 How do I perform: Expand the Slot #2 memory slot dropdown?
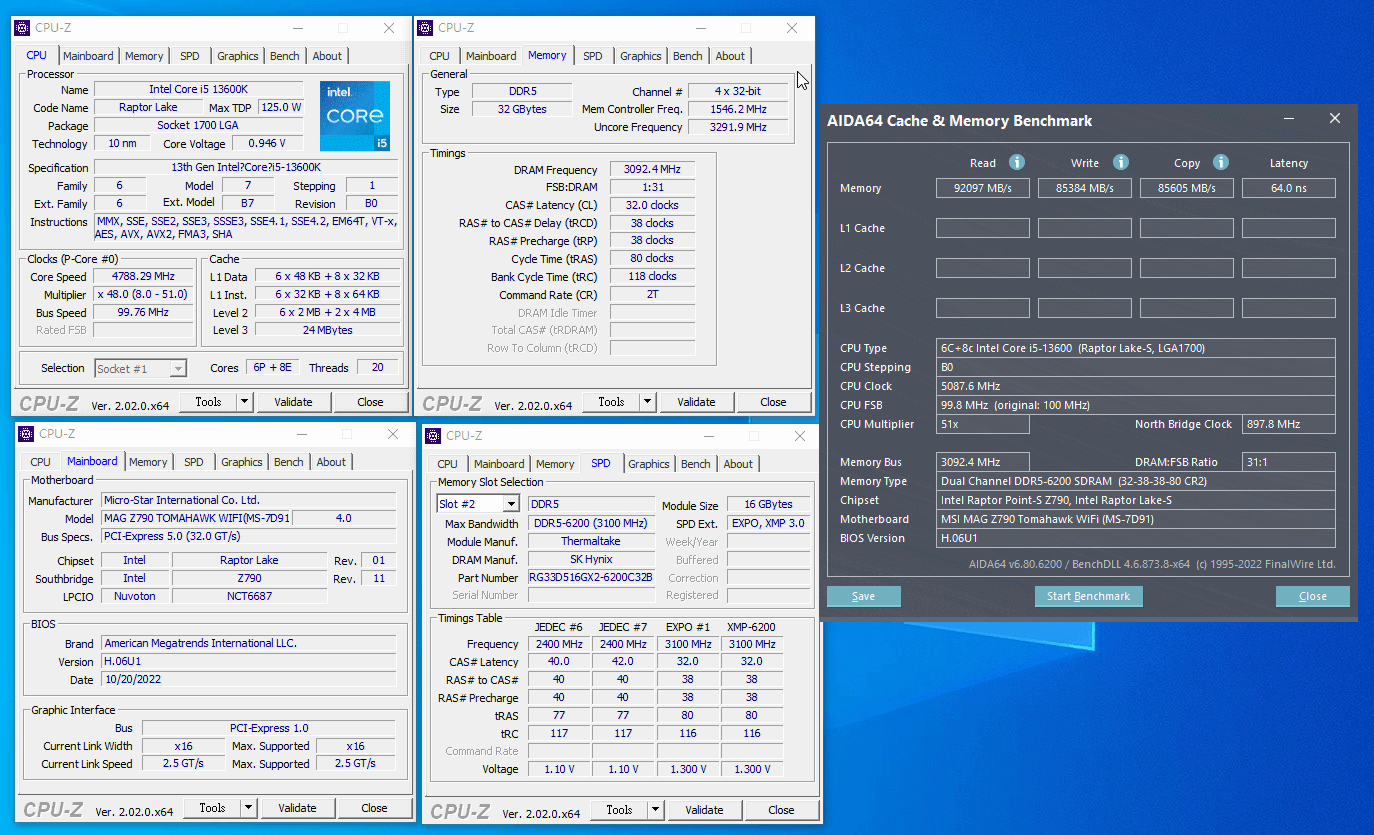[x=510, y=504]
